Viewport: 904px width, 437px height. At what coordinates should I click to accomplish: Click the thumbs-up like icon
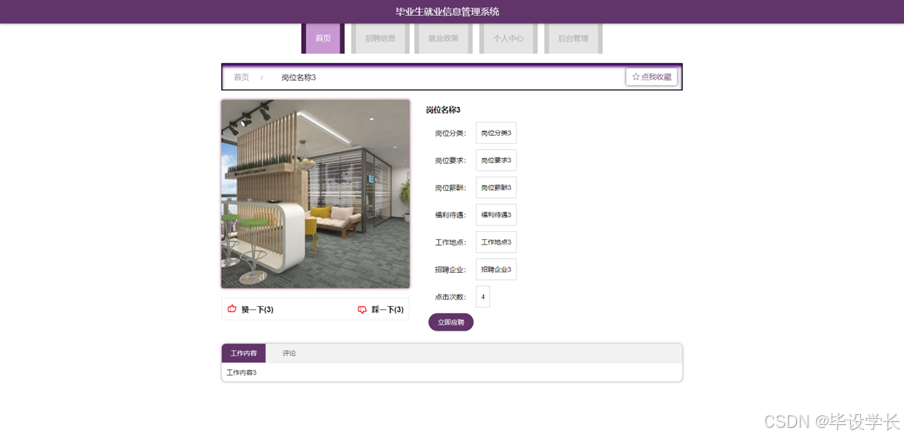click(232, 309)
